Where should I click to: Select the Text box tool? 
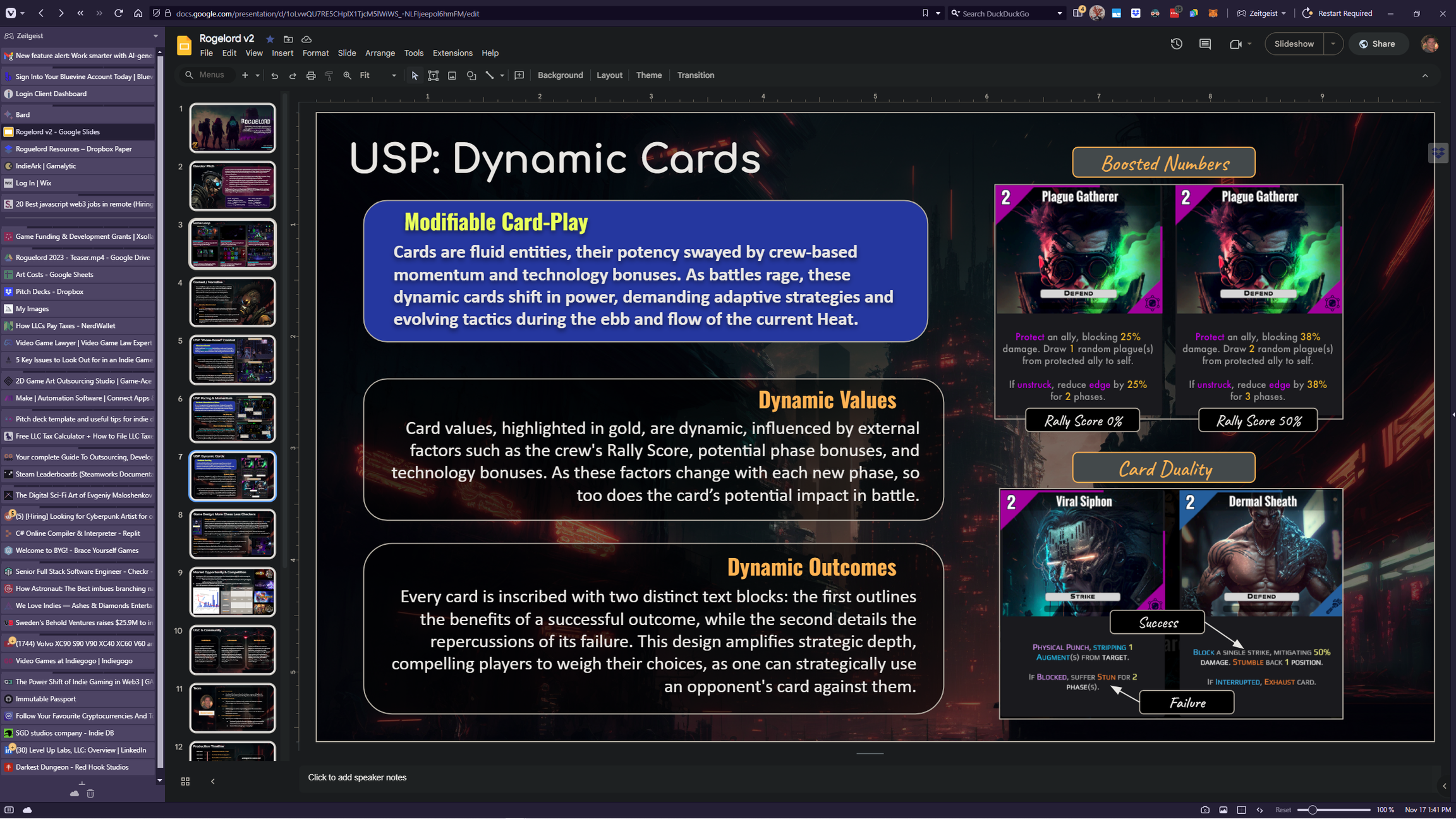click(x=434, y=75)
